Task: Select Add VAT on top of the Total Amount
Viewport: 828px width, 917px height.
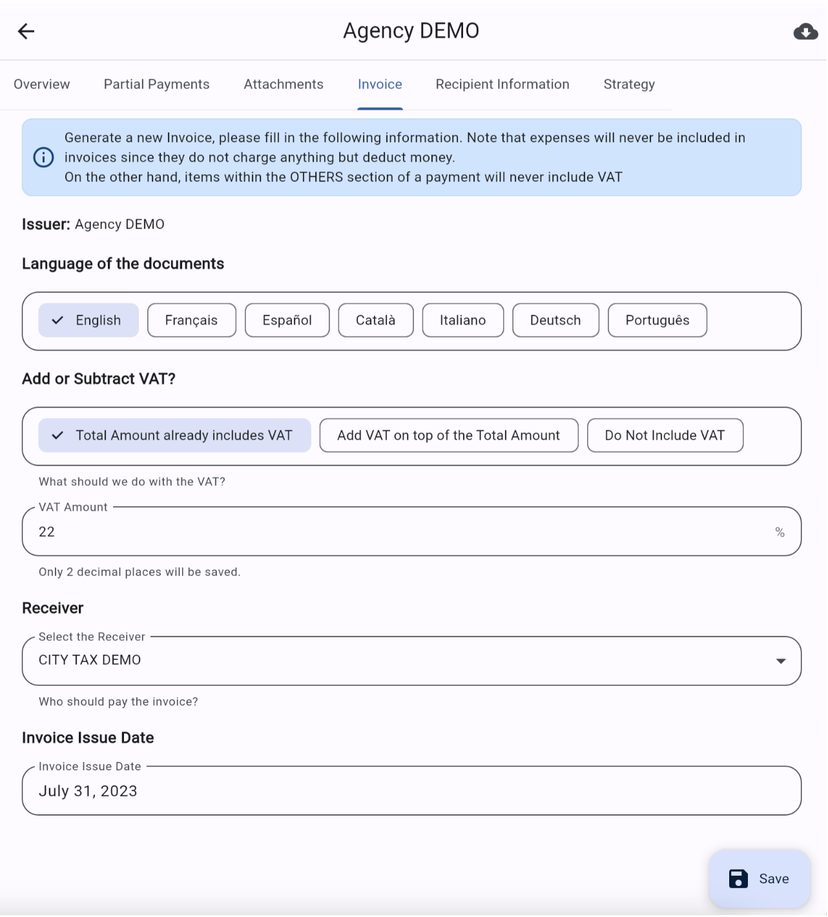Action: pyautogui.click(x=448, y=435)
